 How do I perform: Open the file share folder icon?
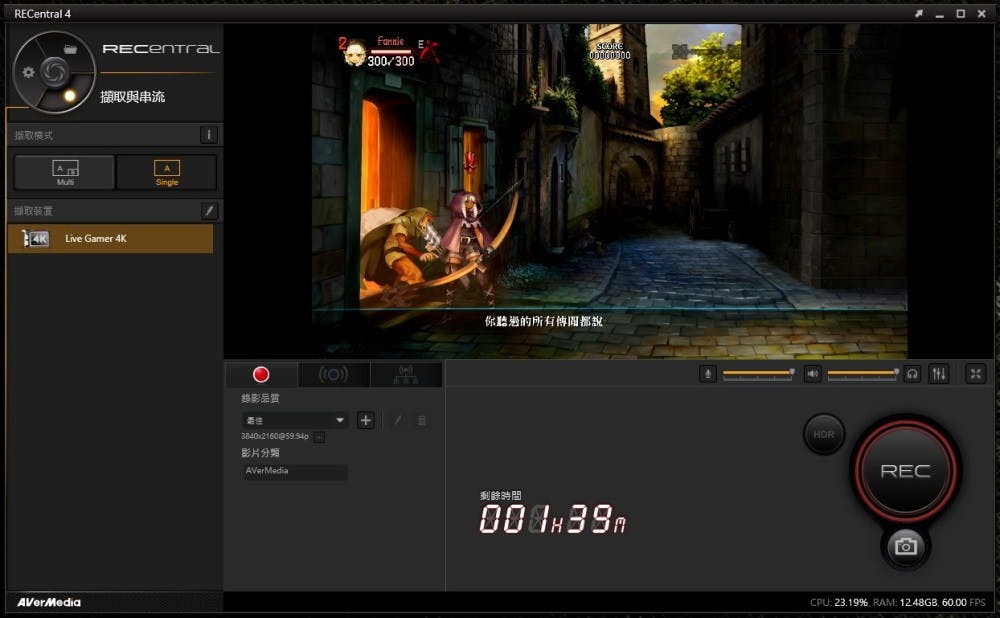(x=70, y=48)
